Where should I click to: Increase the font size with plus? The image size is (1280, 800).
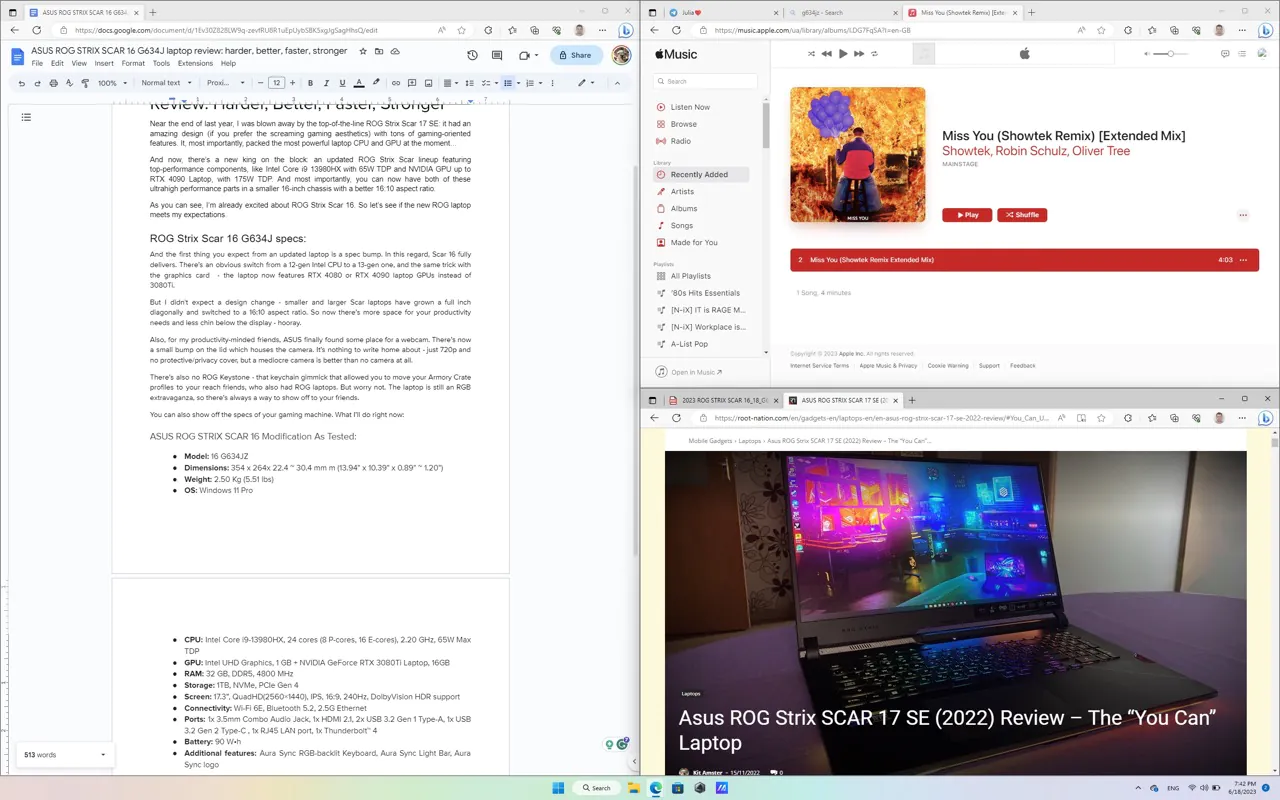[292, 83]
